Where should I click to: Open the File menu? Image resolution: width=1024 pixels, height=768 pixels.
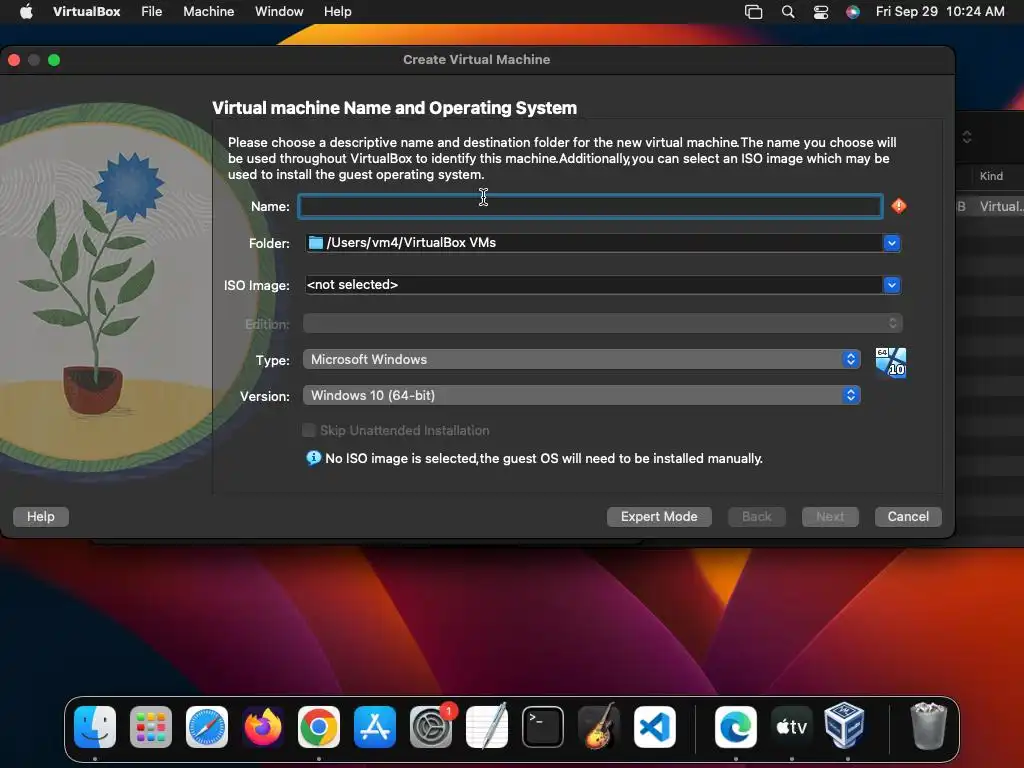click(x=152, y=12)
